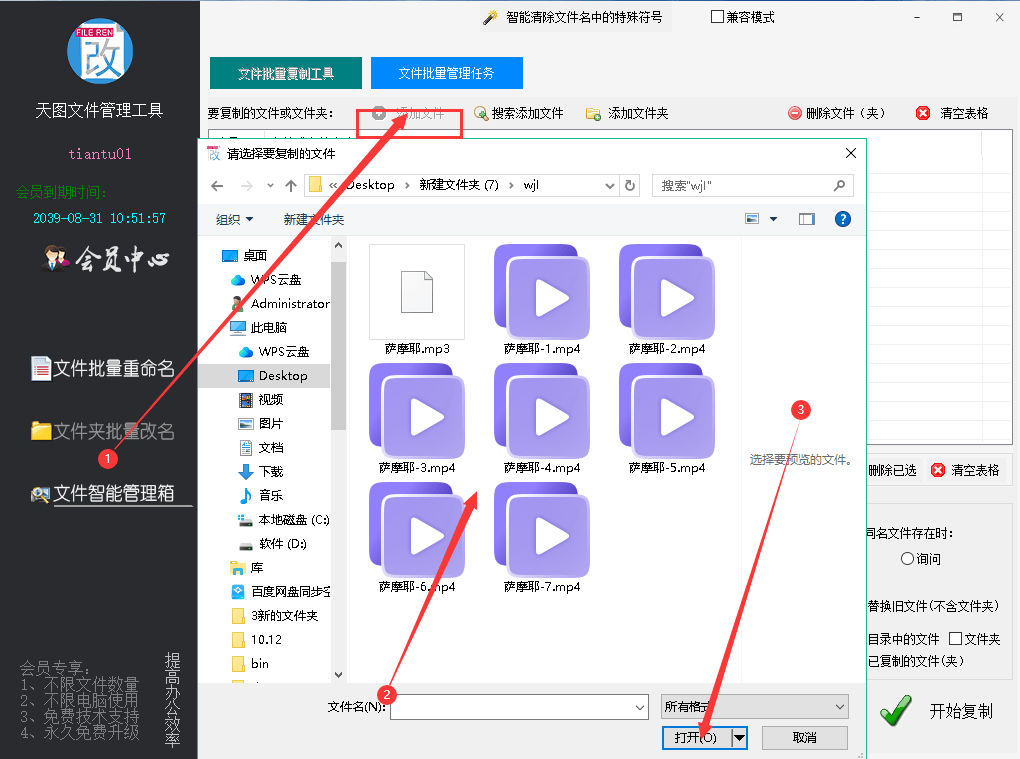This screenshot has width=1020, height=759.
Task: Select Desktop in navigation tree
Action: point(273,376)
